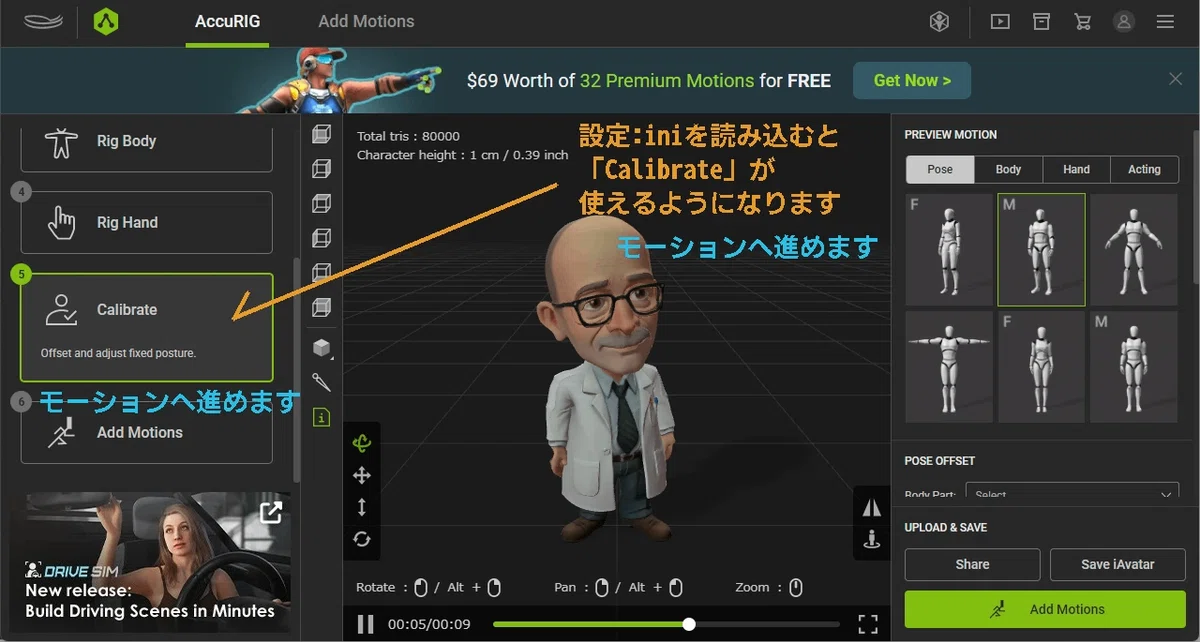Click the 'UPLOAD & SAVE' heading

(x=945, y=527)
